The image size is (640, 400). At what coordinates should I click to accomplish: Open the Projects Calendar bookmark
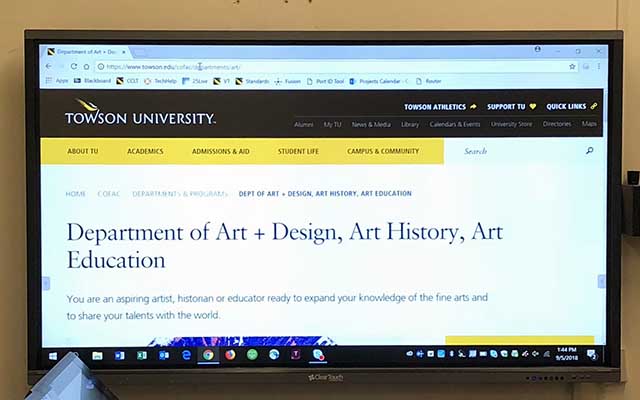click(378, 81)
